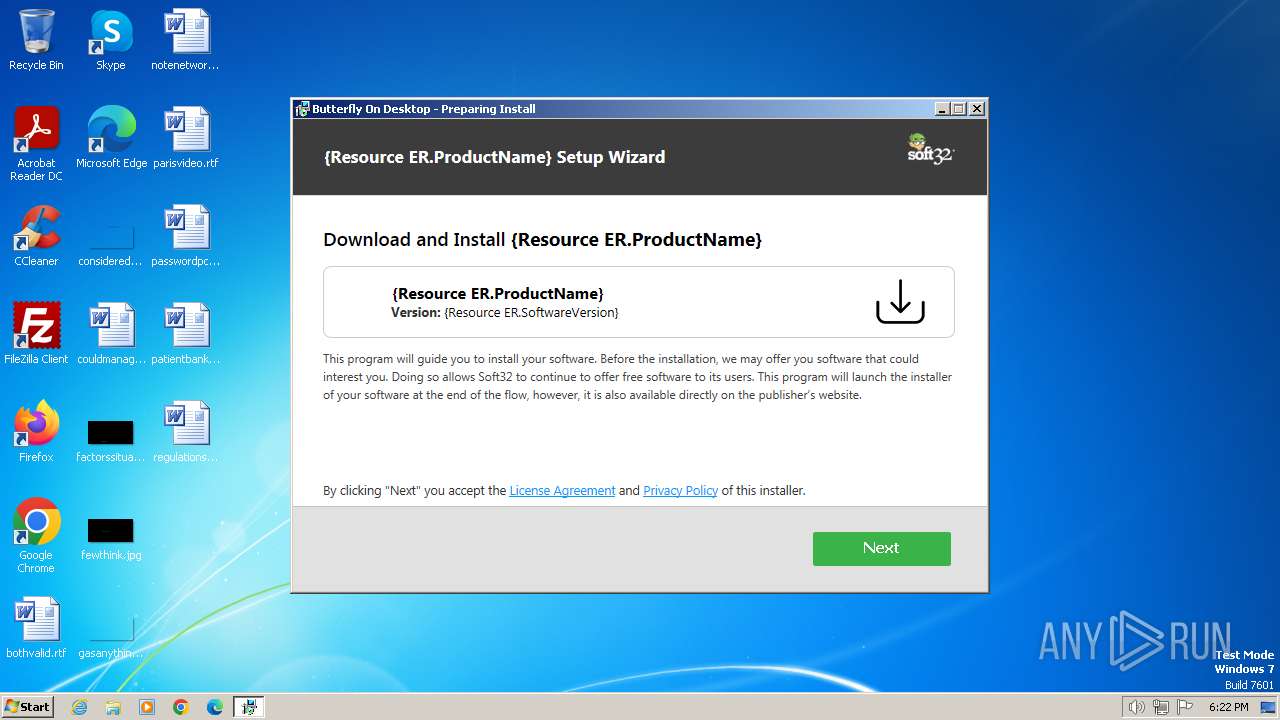Click the Action Center flag icon
The image size is (1280, 720).
[x=1185, y=707]
